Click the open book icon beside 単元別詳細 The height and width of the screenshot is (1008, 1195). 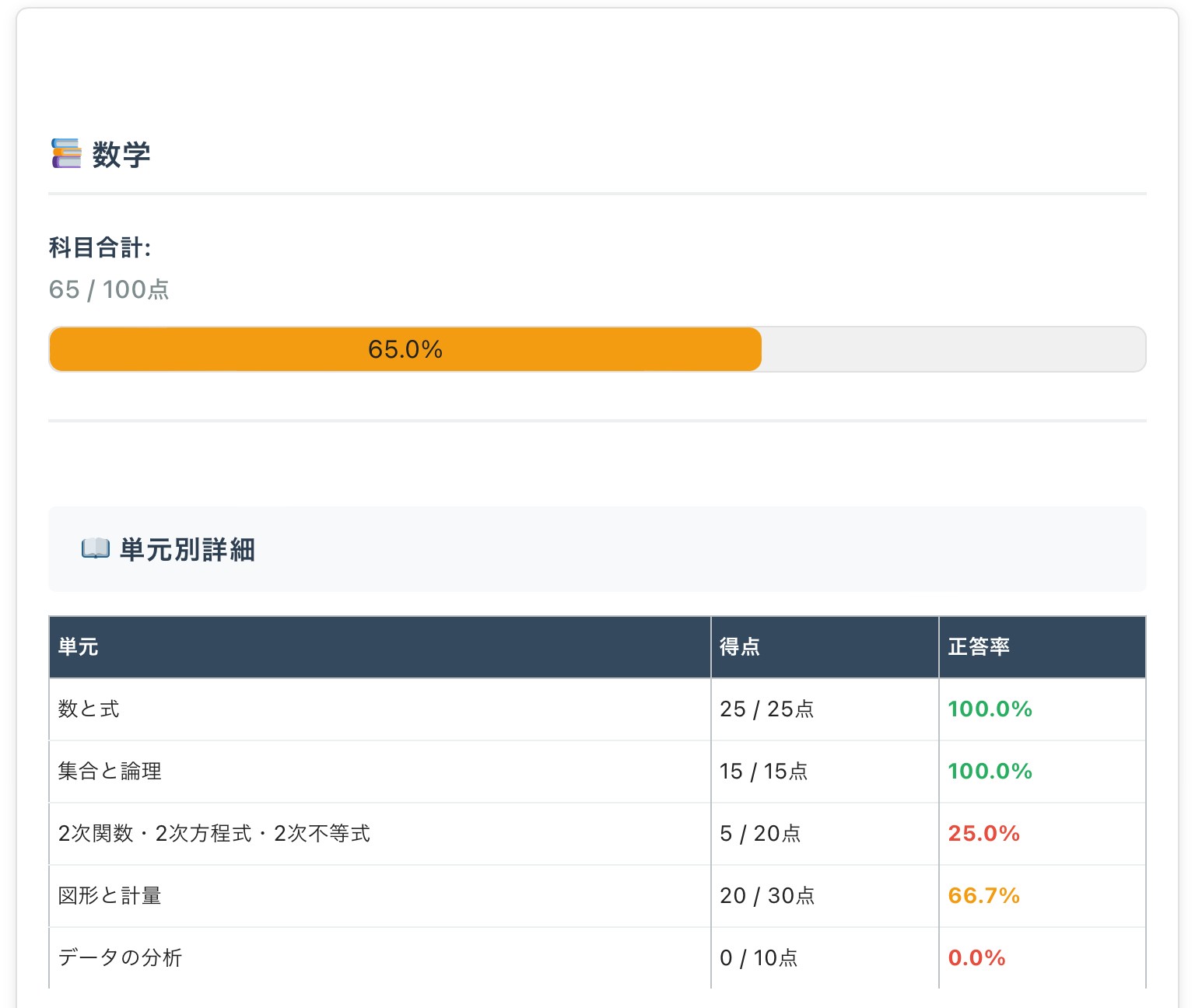(95, 549)
